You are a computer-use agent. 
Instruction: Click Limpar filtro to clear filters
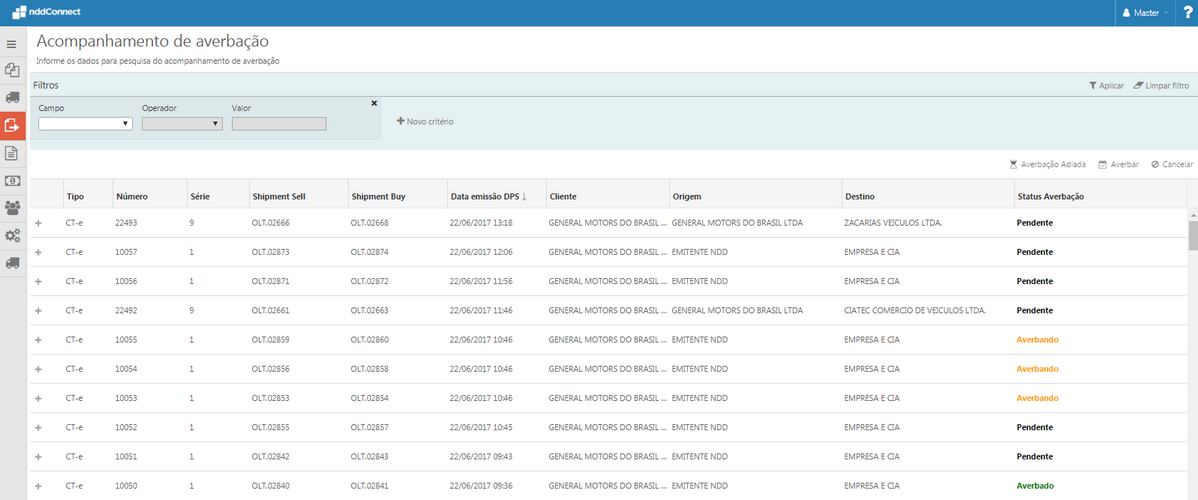coord(1161,86)
